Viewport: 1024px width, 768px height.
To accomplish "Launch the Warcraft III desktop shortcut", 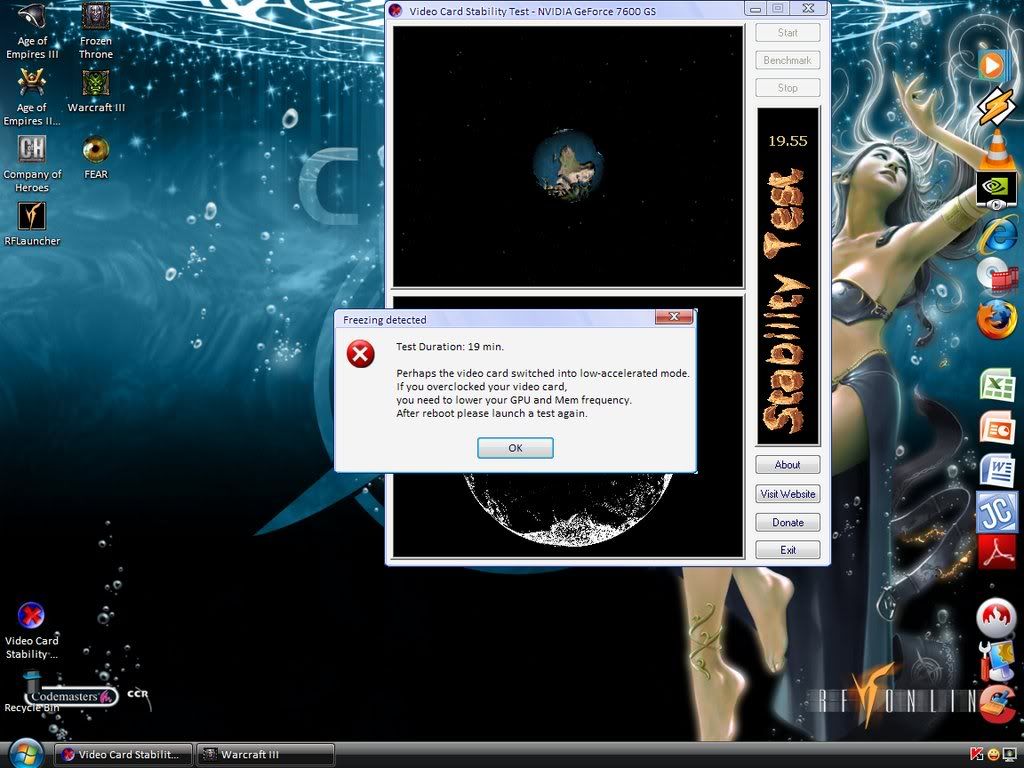I will pos(96,90).
